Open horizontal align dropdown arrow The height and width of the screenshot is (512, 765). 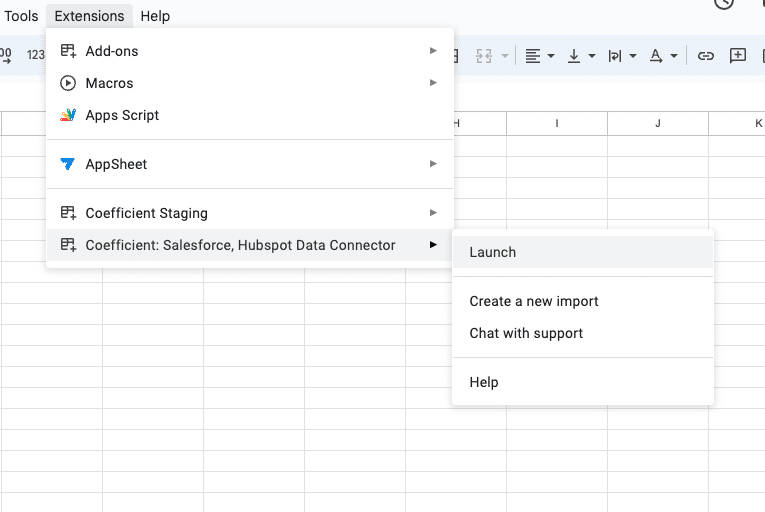551,56
